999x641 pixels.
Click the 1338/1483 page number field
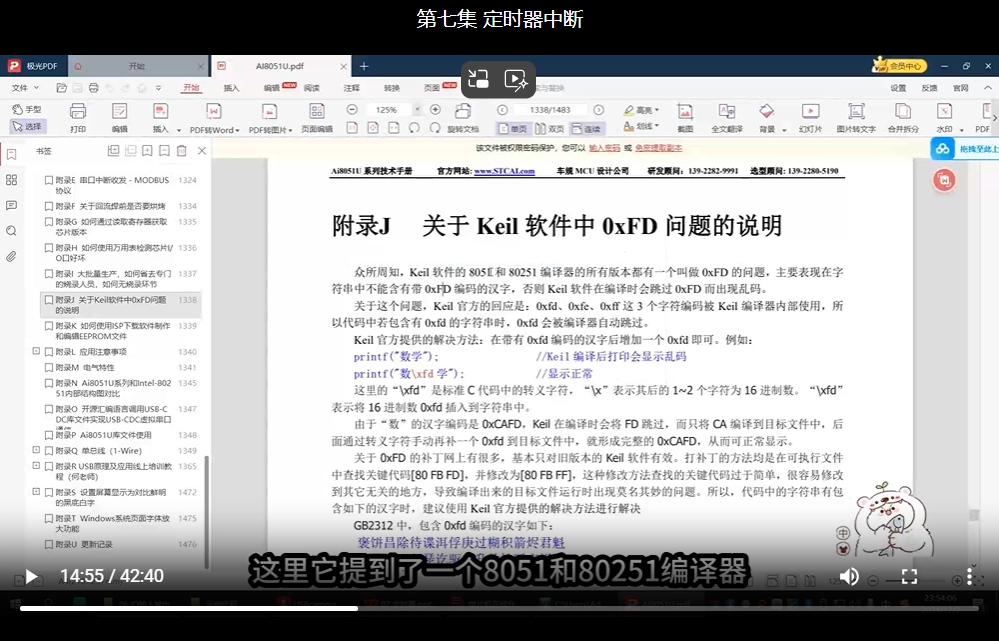(550, 110)
